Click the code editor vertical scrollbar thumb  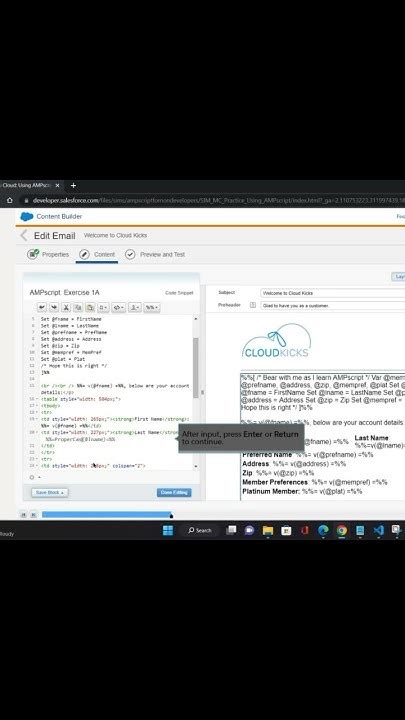coord(196,367)
